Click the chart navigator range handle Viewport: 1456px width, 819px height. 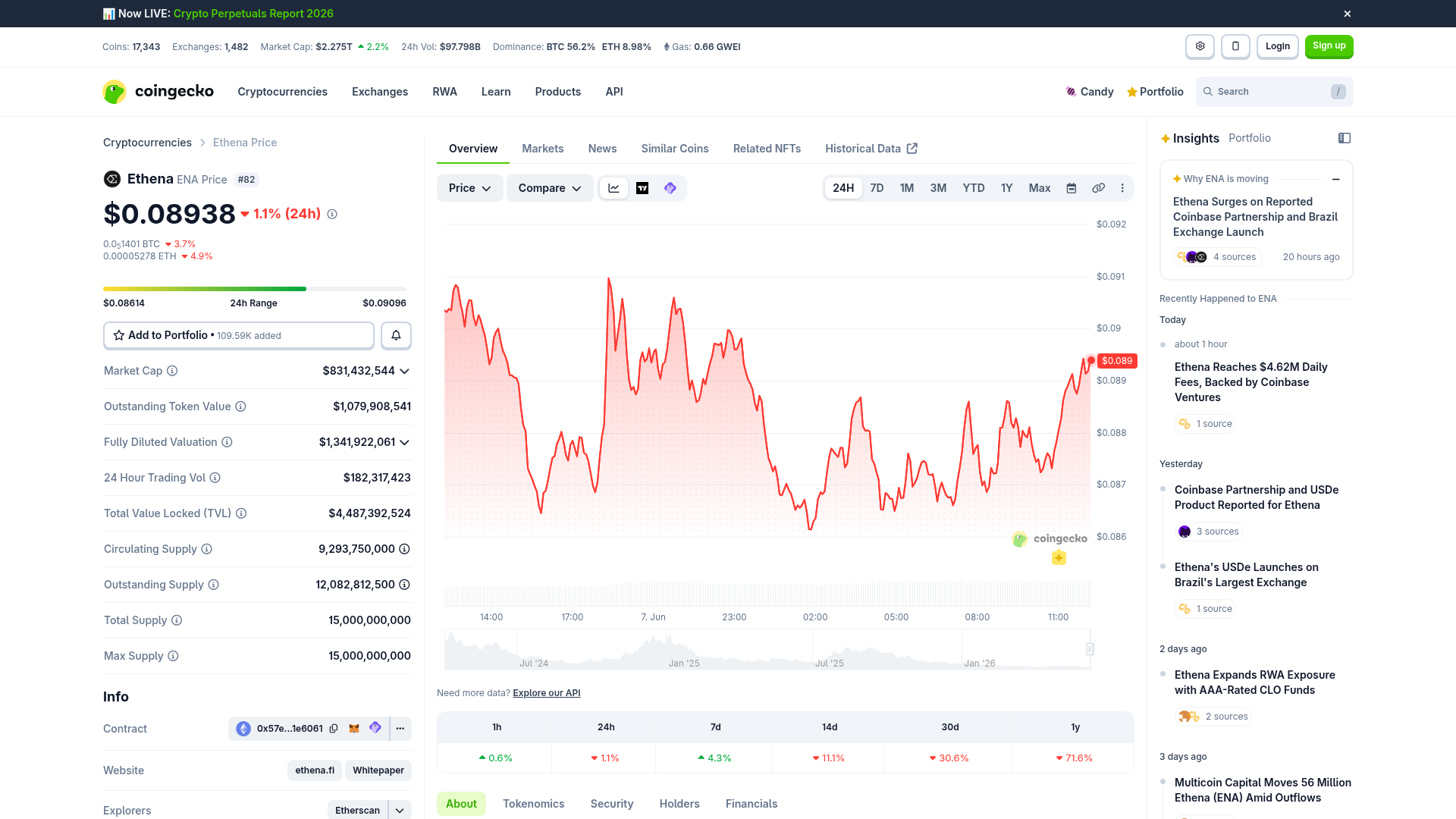pyautogui.click(x=1090, y=649)
